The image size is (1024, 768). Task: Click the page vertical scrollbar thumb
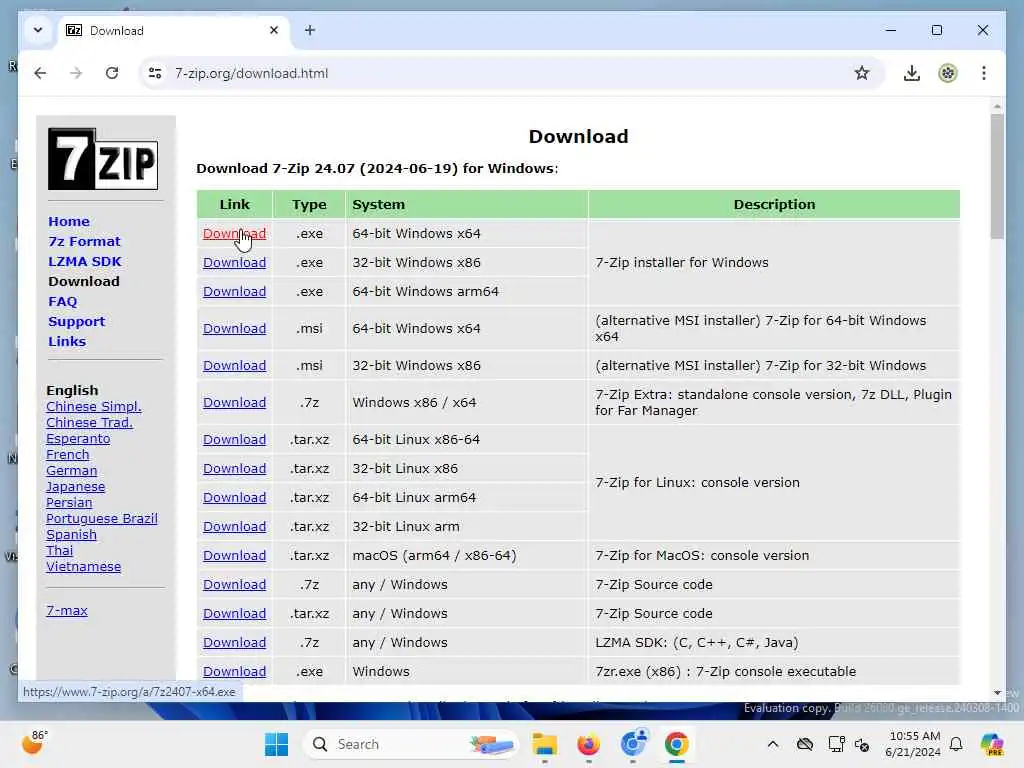pos(997,176)
